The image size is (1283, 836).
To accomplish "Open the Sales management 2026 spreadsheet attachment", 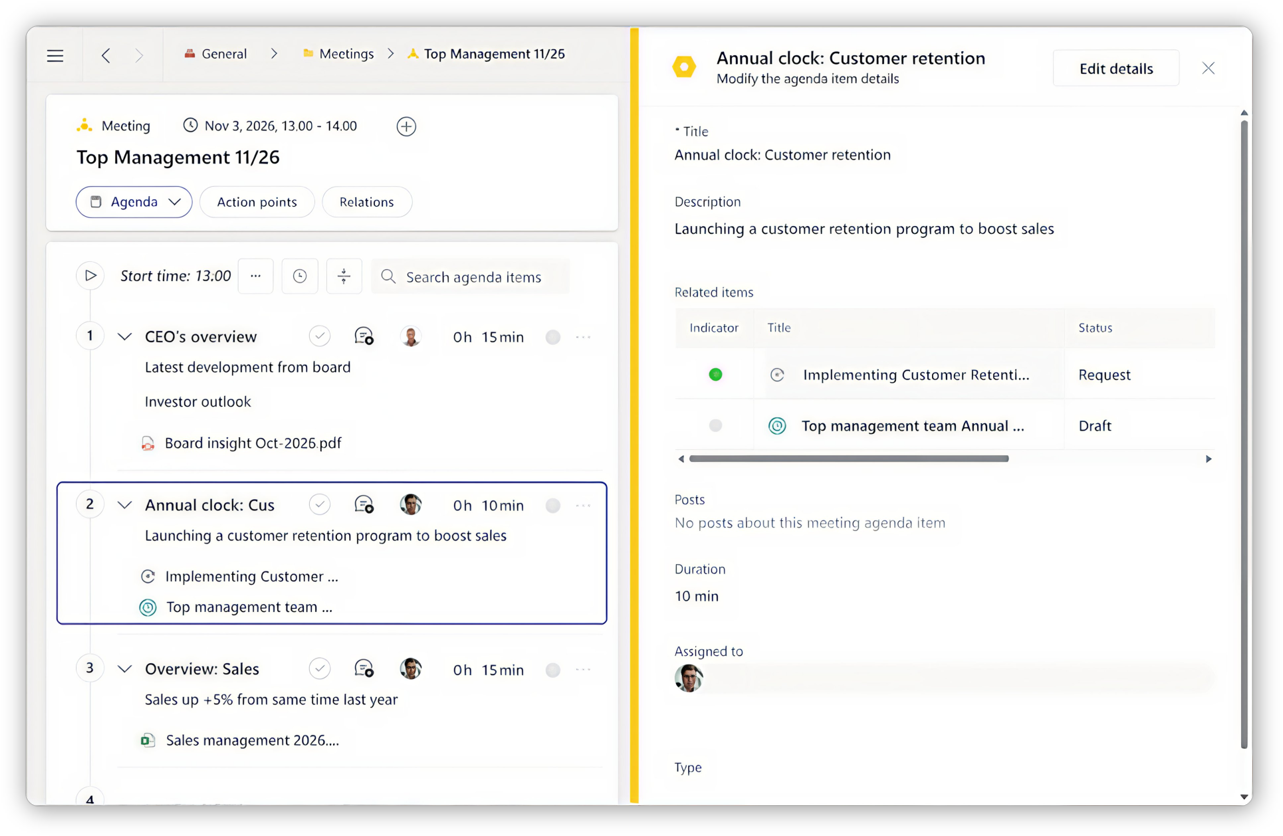I will click(251, 741).
